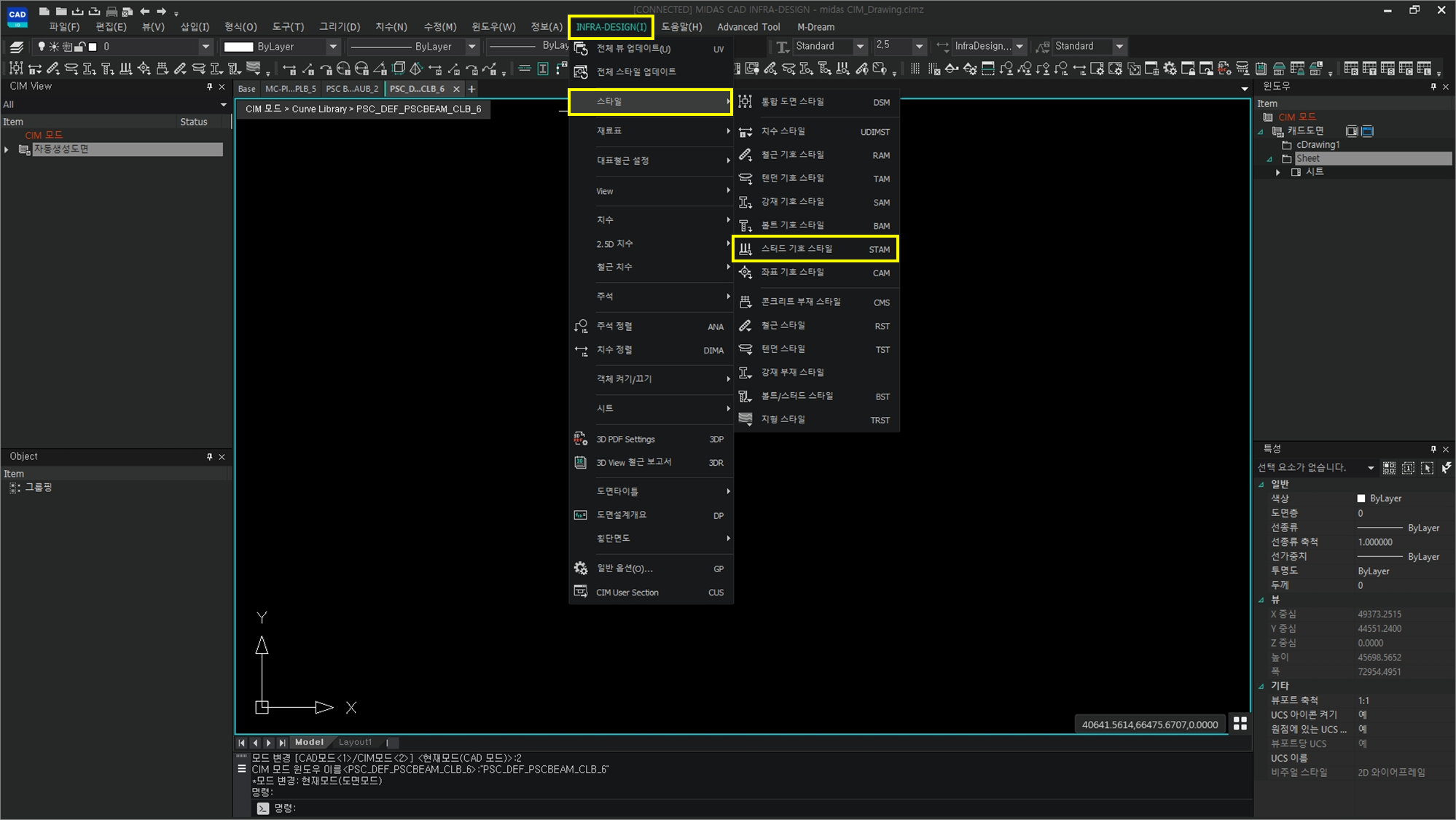The width and height of the screenshot is (1456, 820).
Task: Pin the Object panel
Action: [x=210, y=457]
